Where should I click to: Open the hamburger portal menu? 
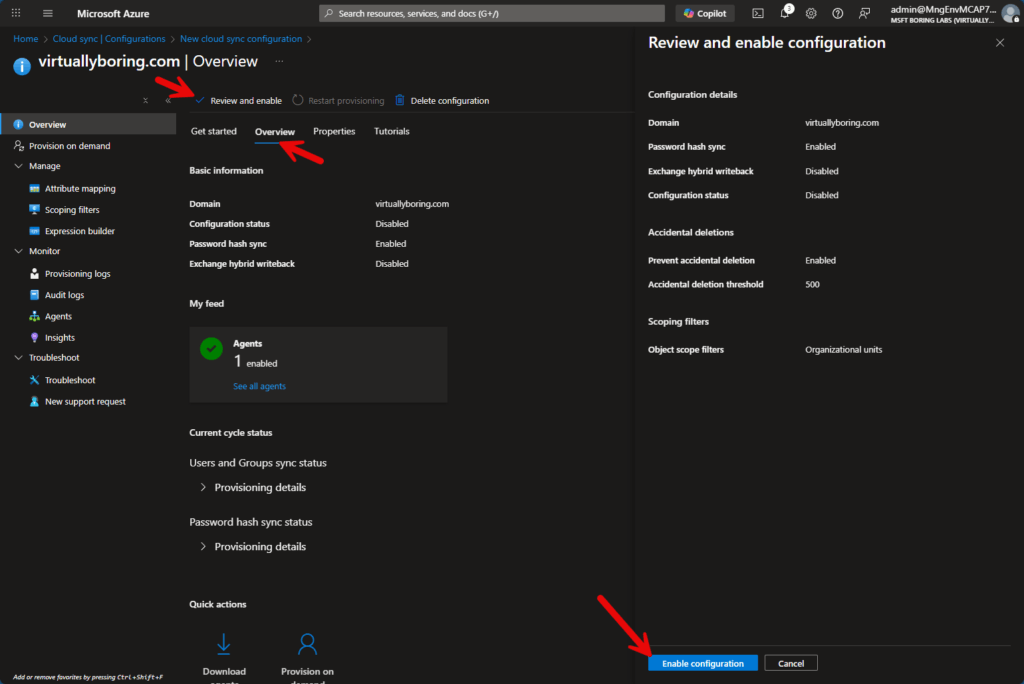[x=48, y=13]
